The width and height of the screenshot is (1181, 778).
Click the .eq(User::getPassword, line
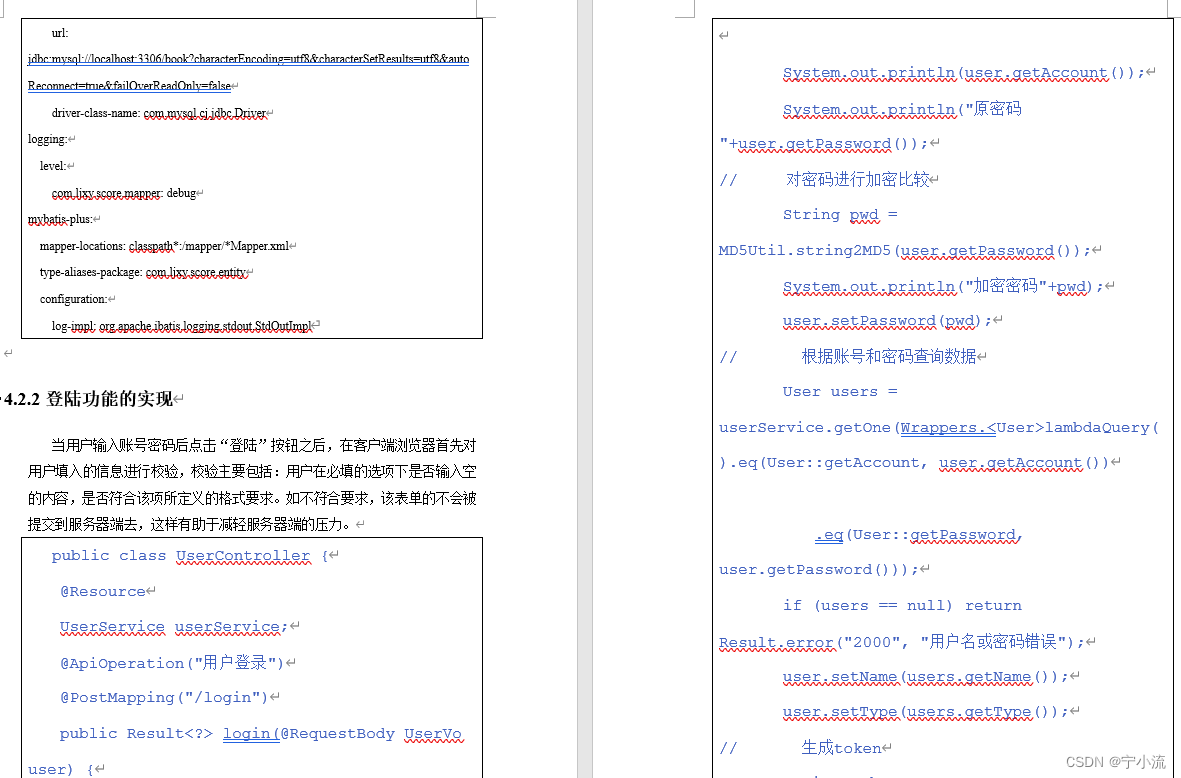918,535
